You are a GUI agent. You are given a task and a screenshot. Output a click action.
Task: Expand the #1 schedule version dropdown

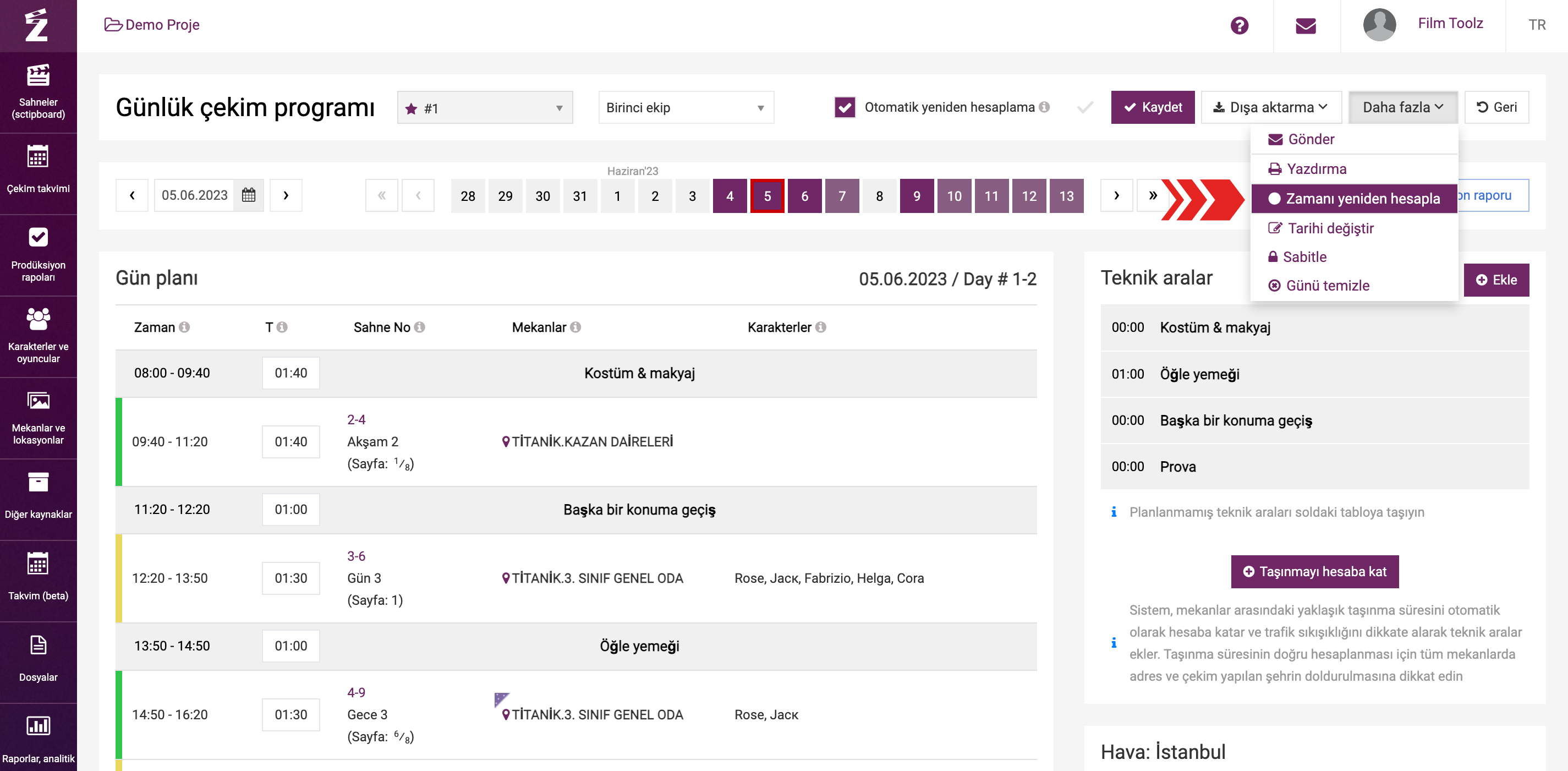485,108
